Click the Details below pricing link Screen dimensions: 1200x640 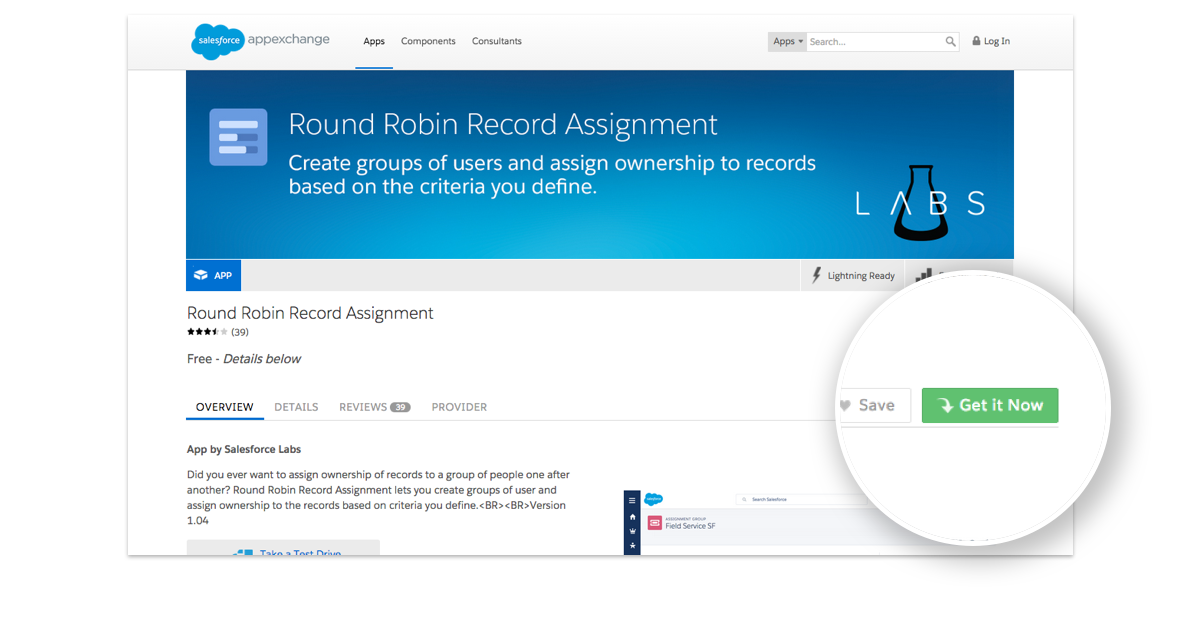[x=262, y=359]
